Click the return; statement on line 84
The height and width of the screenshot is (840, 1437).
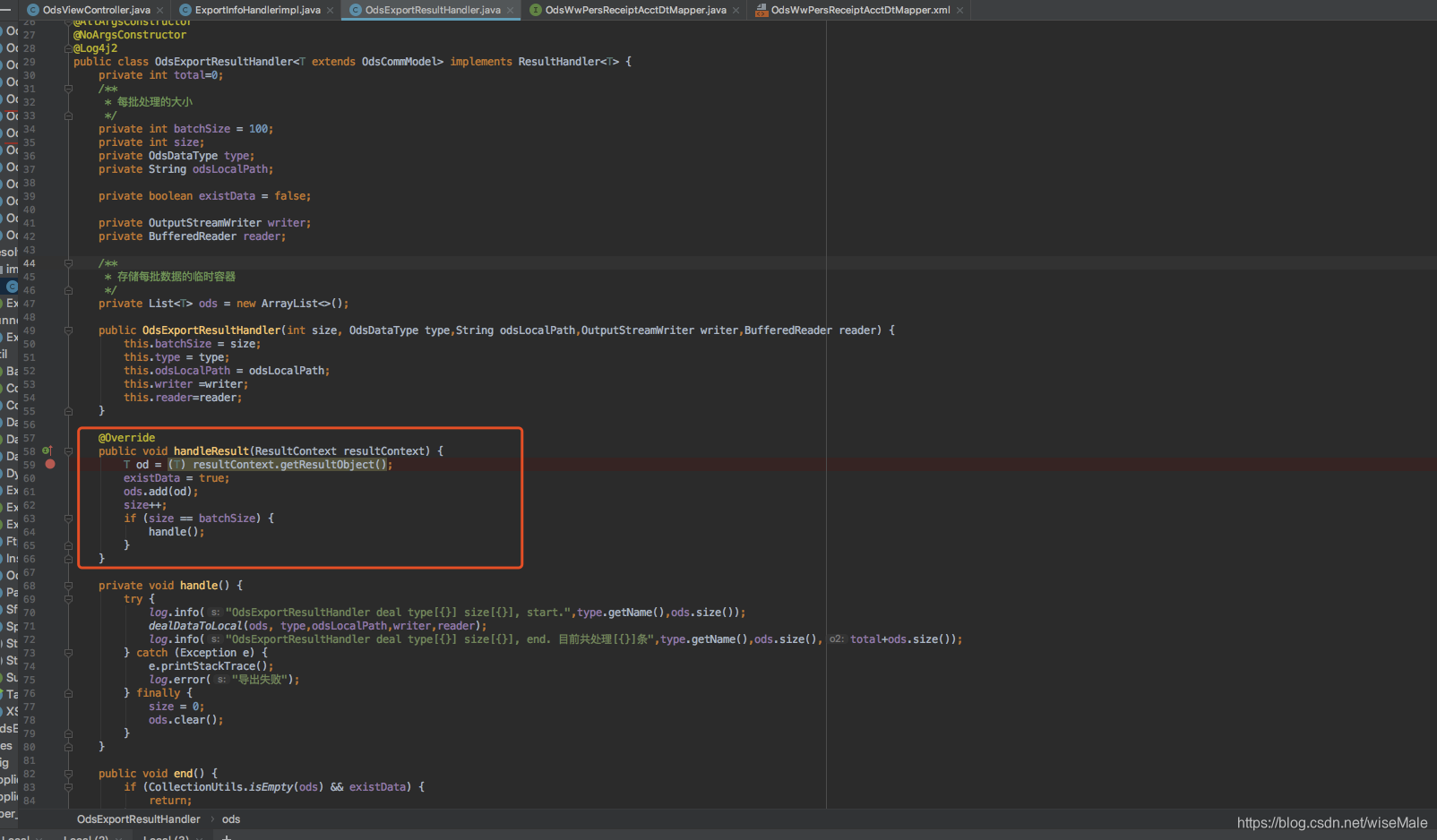point(170,801)
